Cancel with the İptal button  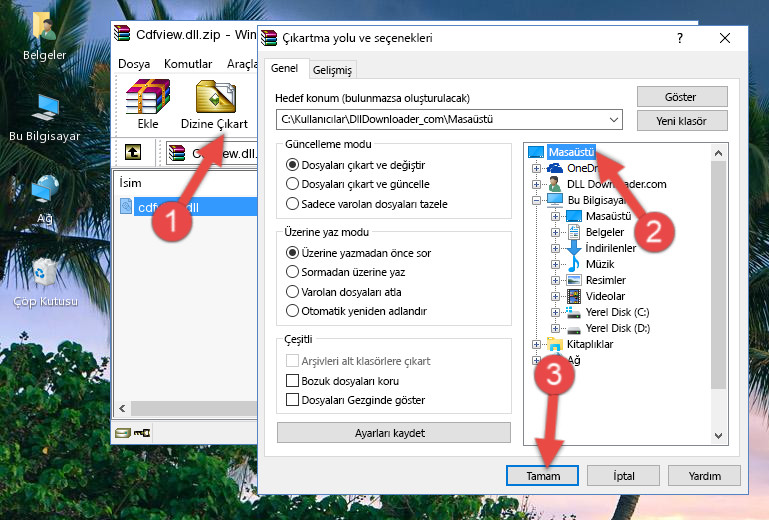(x=623, y=475)
